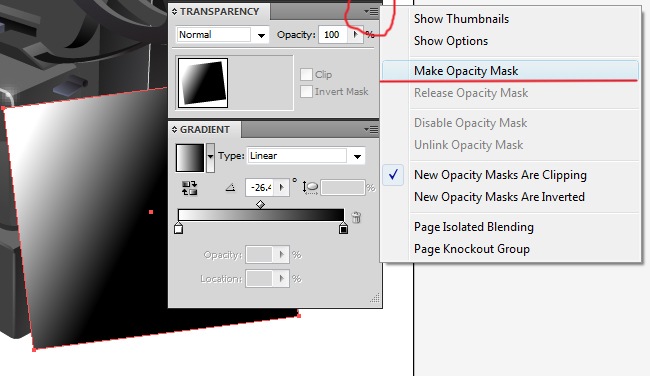The width and height of the screenshot is (650, 376).
Task: Click the gradient aspect ratio icon
Action: 310,188
